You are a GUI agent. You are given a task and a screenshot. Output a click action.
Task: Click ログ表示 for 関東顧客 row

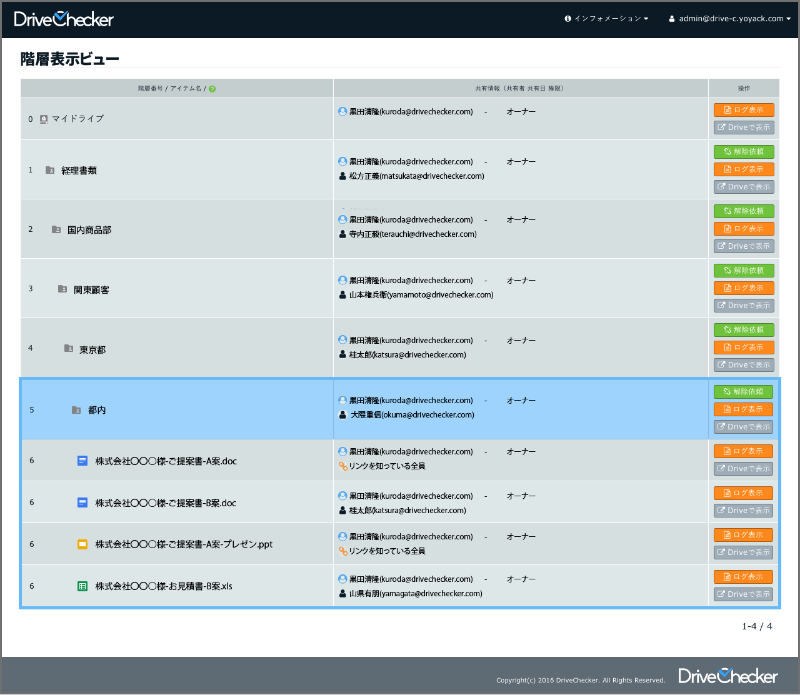pyautogui.click(x=744, y=288)
